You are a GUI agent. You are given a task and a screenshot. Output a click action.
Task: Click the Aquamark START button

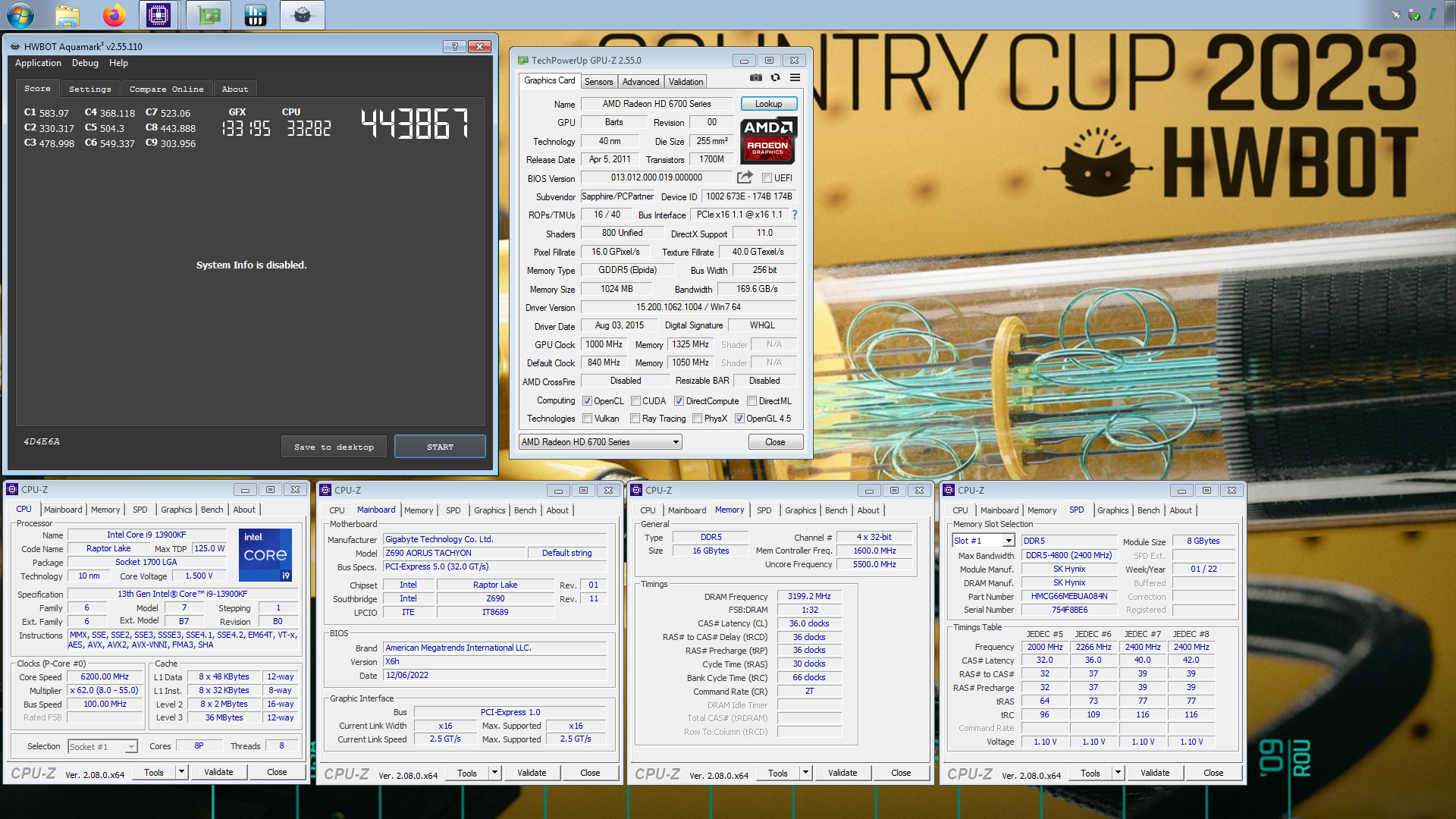[440, 447]
